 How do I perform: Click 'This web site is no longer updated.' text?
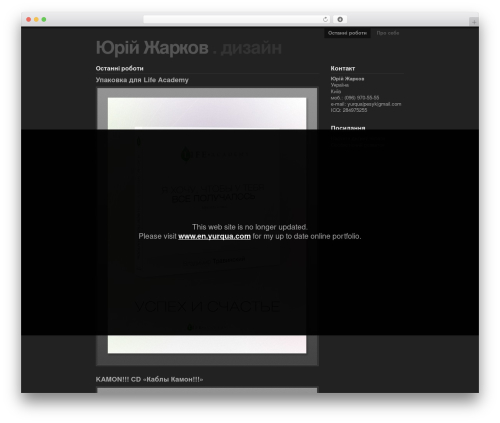coord(250,227)
